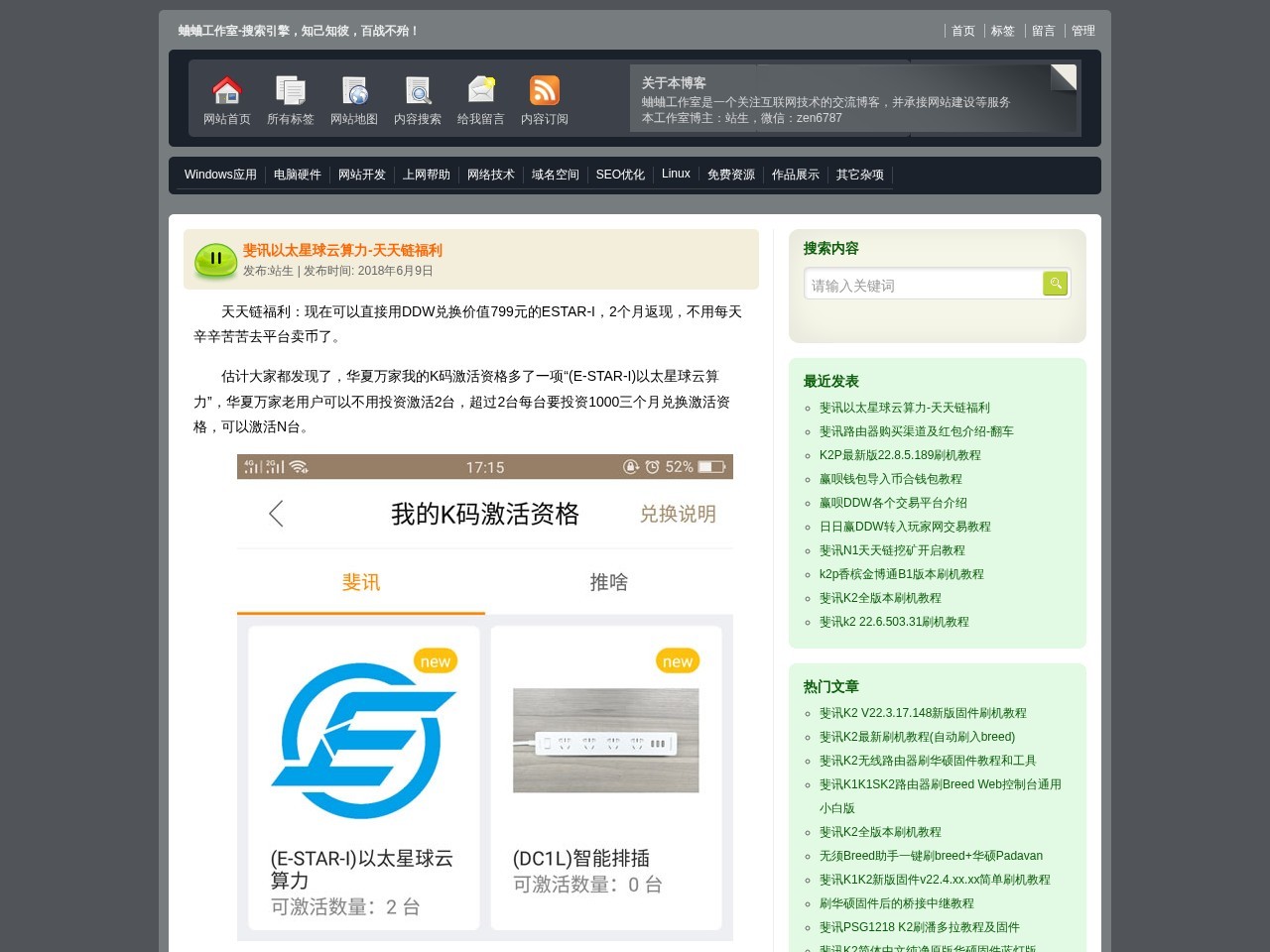Image resolution: width=1270 pixels, height=952 pixels.
Task: Open 斐讯K2全版本刷机教程 under 热门文章
Action: (880, 832)
